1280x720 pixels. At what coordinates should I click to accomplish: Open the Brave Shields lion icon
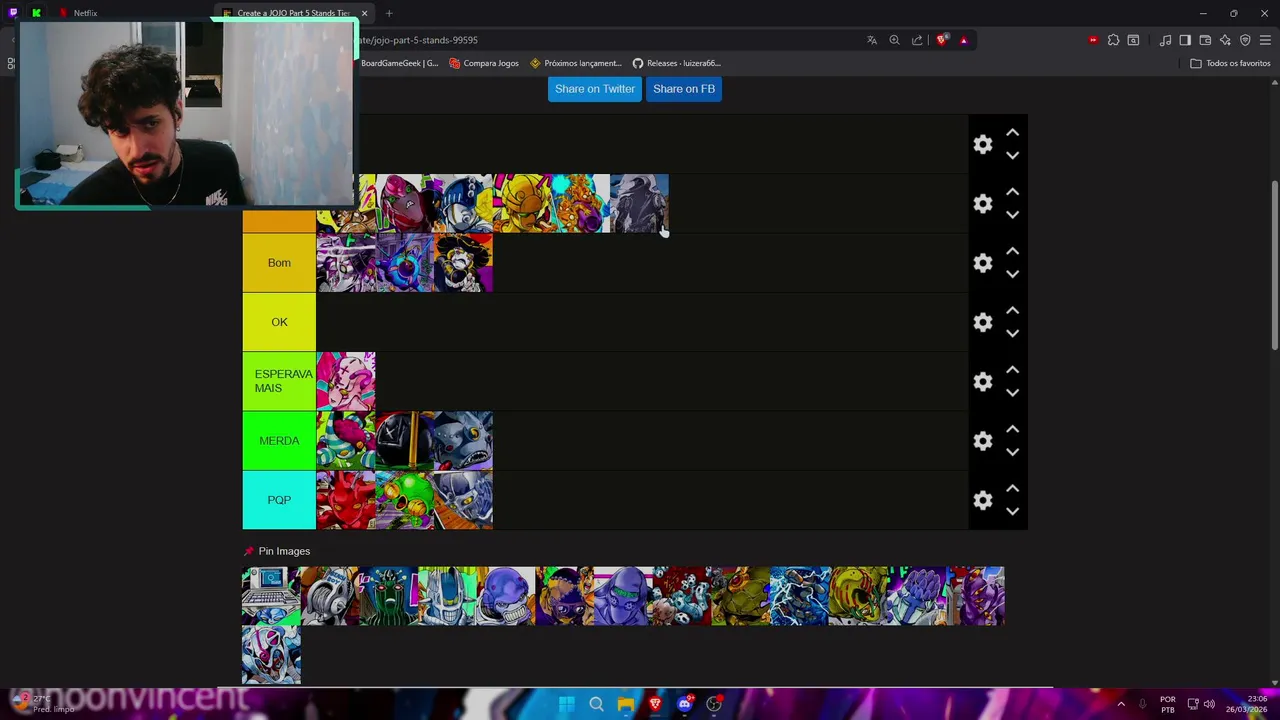(941, 40)
